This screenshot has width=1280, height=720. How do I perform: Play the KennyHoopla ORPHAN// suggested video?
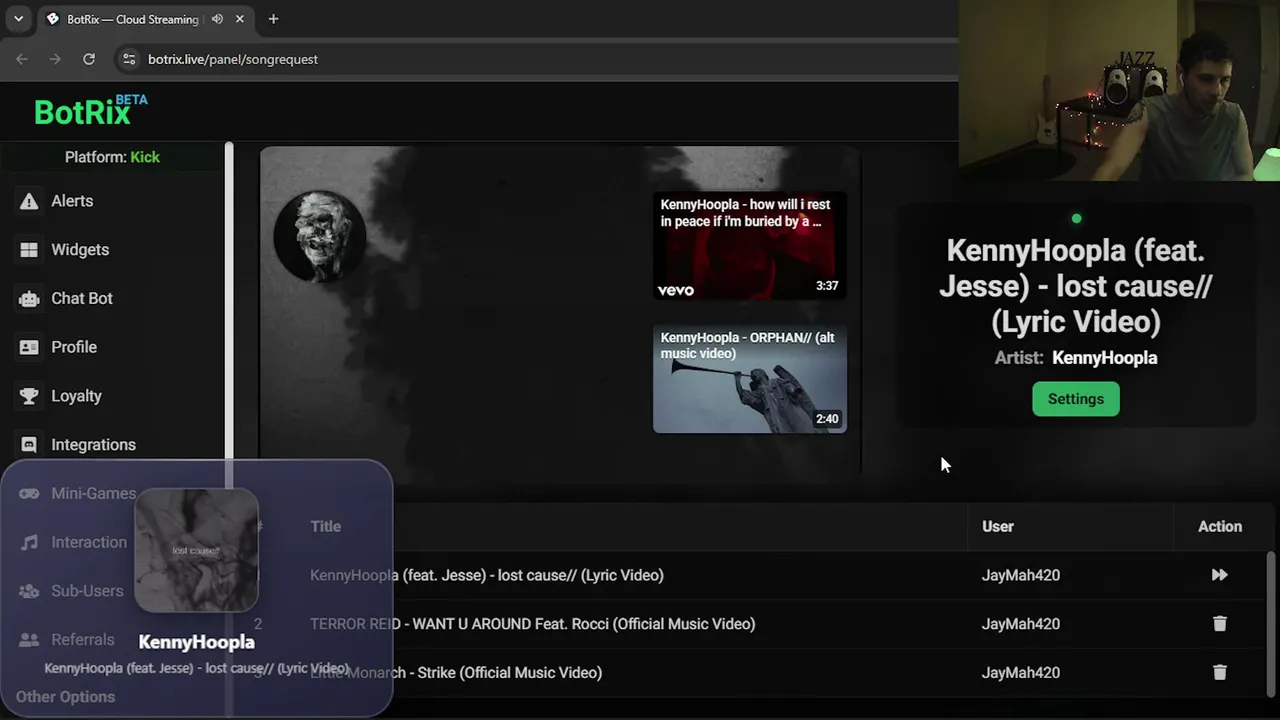[x=750, y=379]
